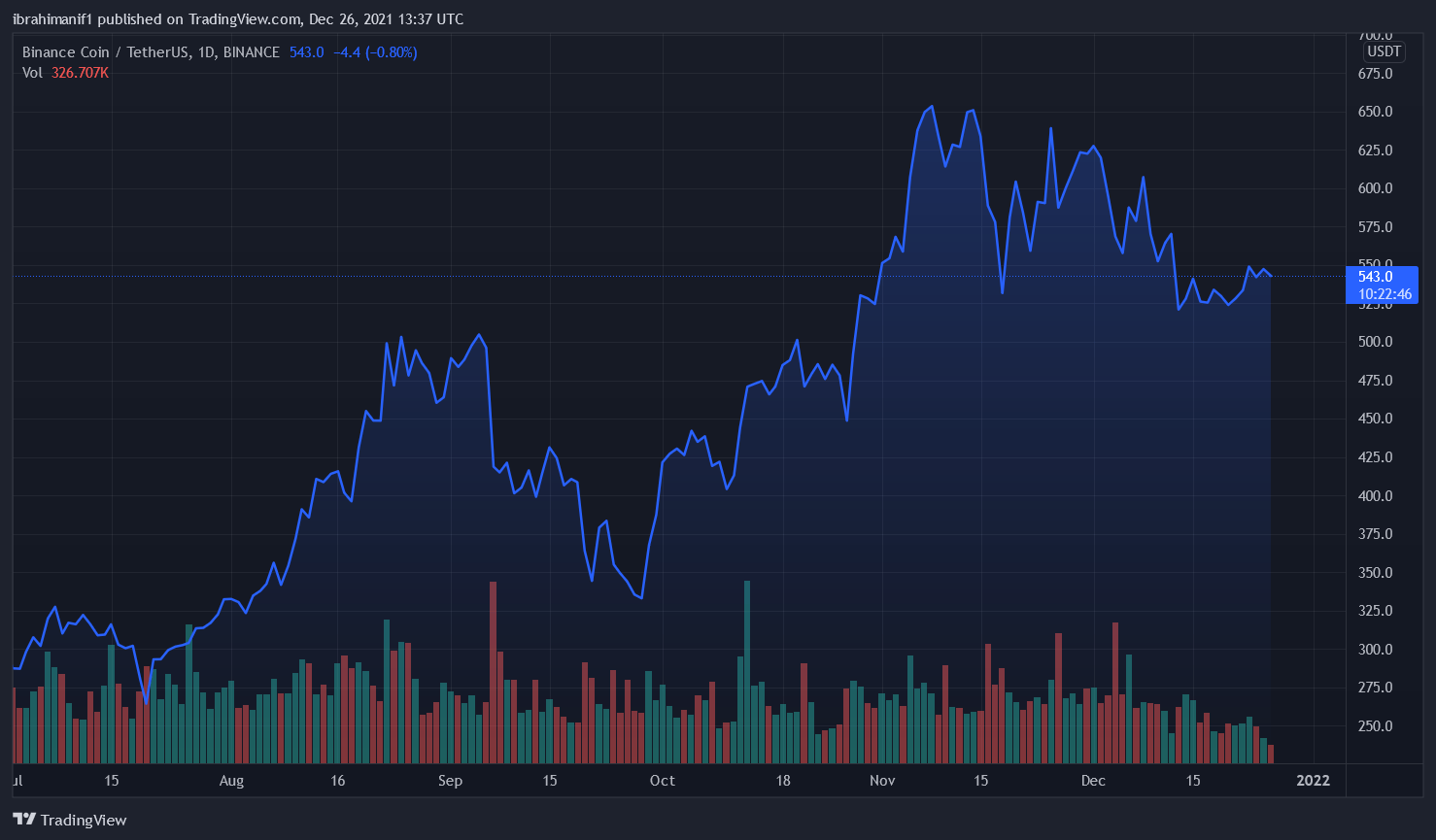Select the Nov date axis label
Viewport: 1436px width, 840px height.
882,781
